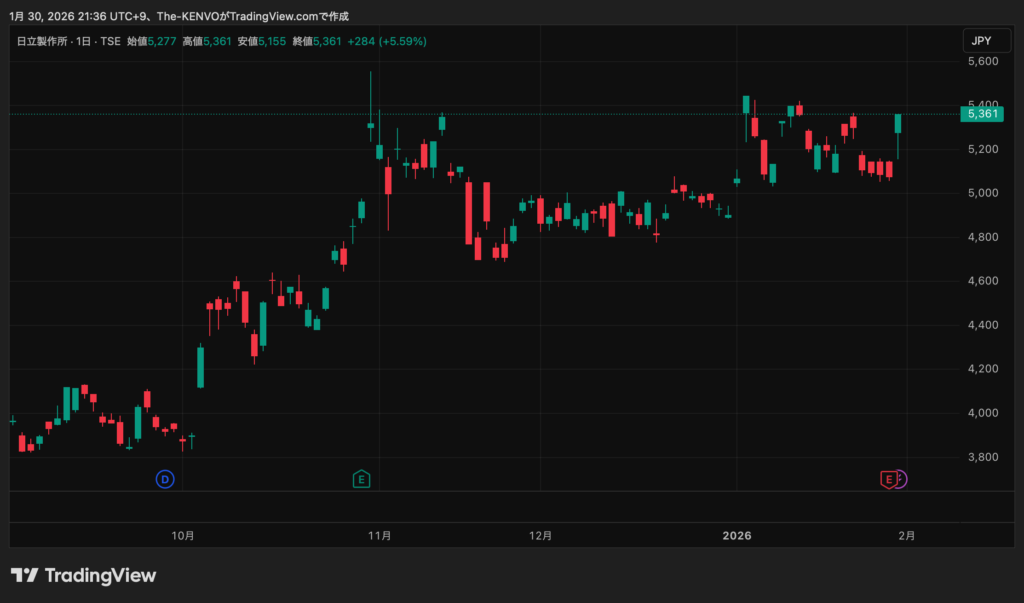Click the purple lightning event marker

click(901, 480)
